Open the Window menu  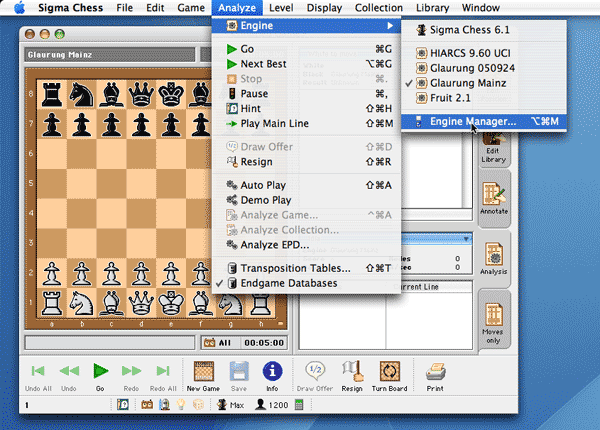click(x=481, y=8)
